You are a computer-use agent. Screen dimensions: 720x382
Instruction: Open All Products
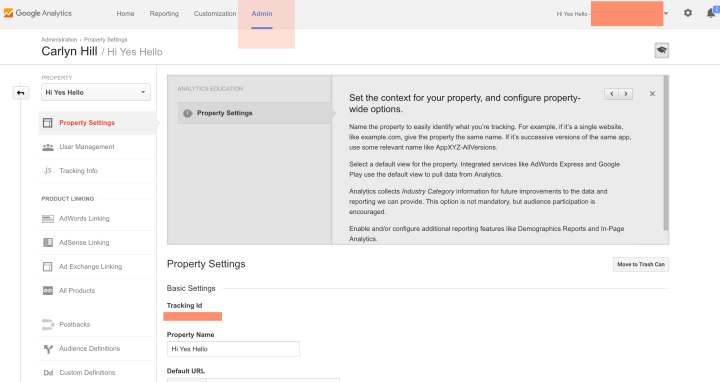coord(77,291)
